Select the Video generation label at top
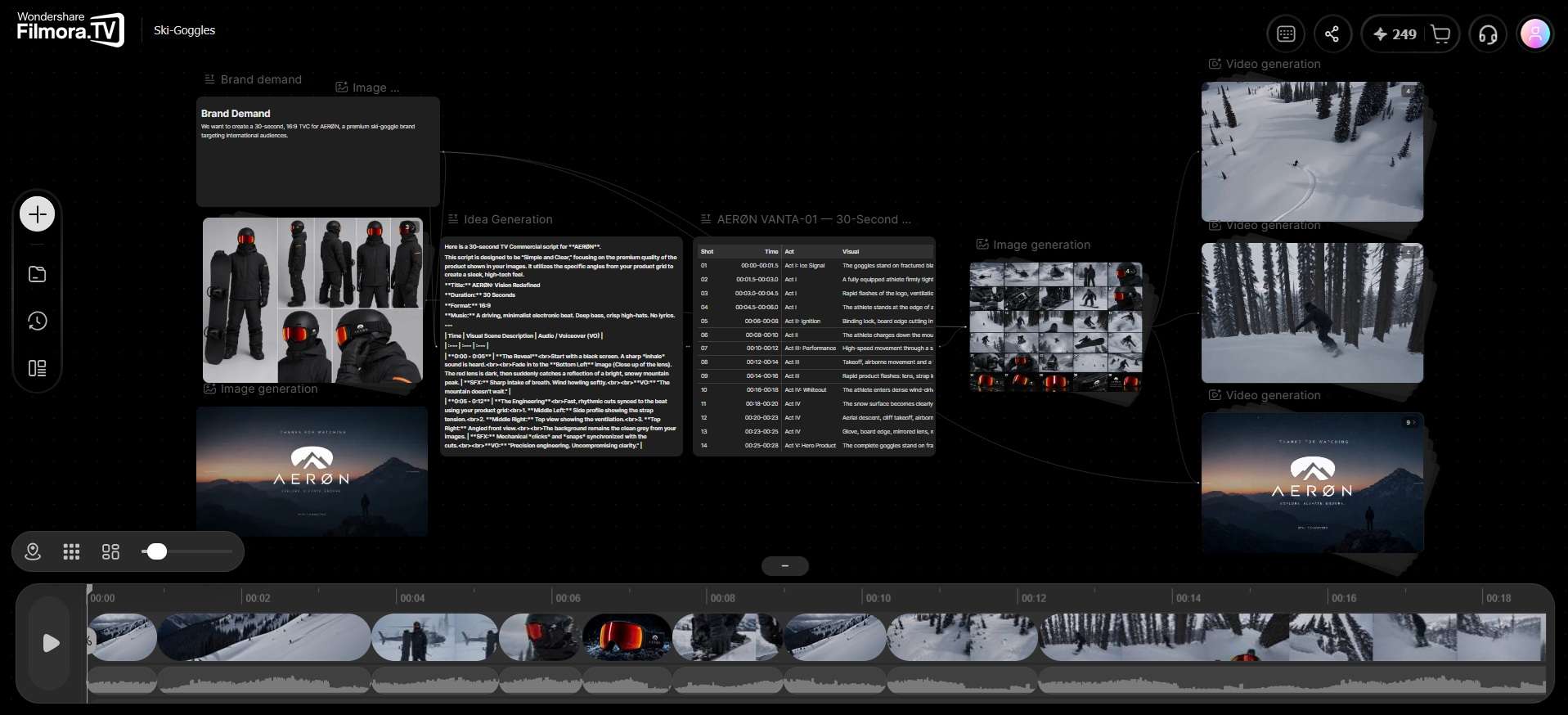 (1265, 64)
